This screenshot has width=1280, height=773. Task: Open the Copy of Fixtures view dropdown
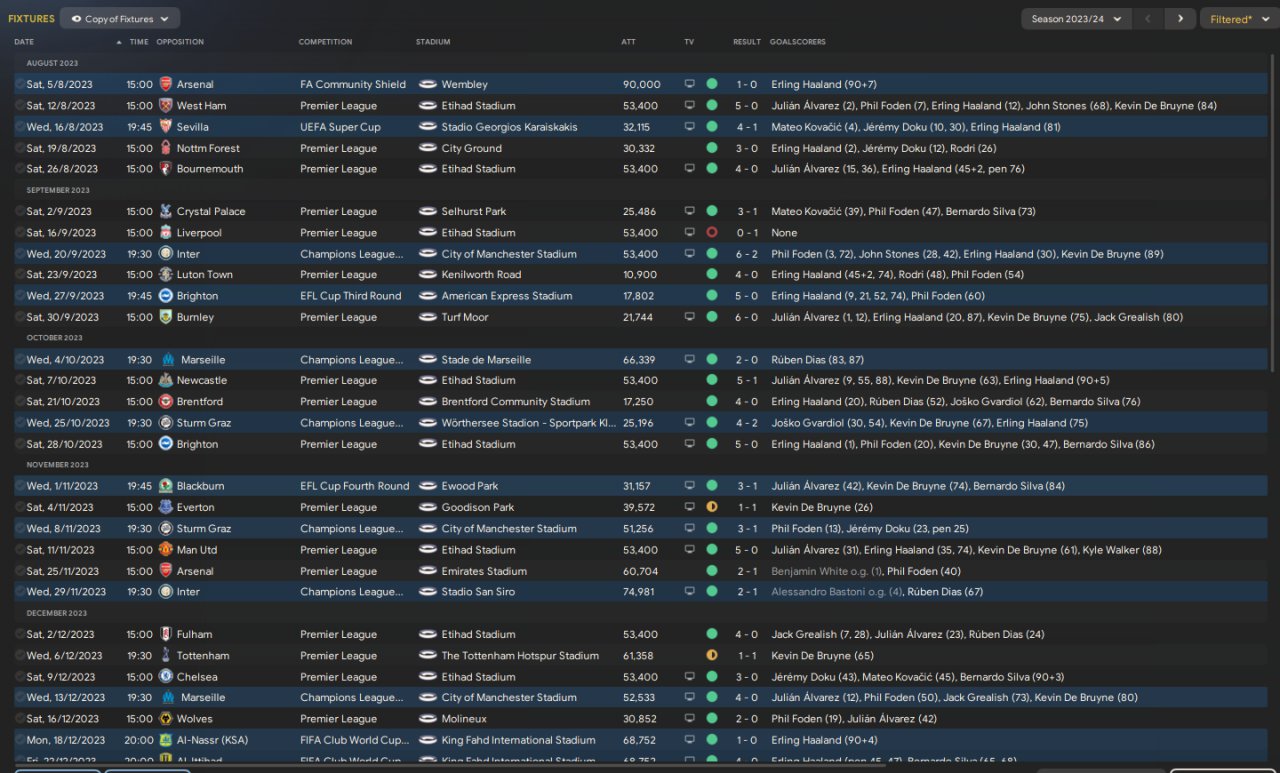coord(120,19)
